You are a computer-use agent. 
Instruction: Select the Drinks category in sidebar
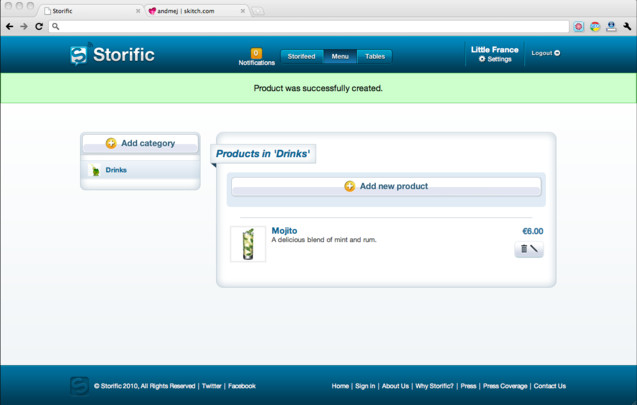116,170
